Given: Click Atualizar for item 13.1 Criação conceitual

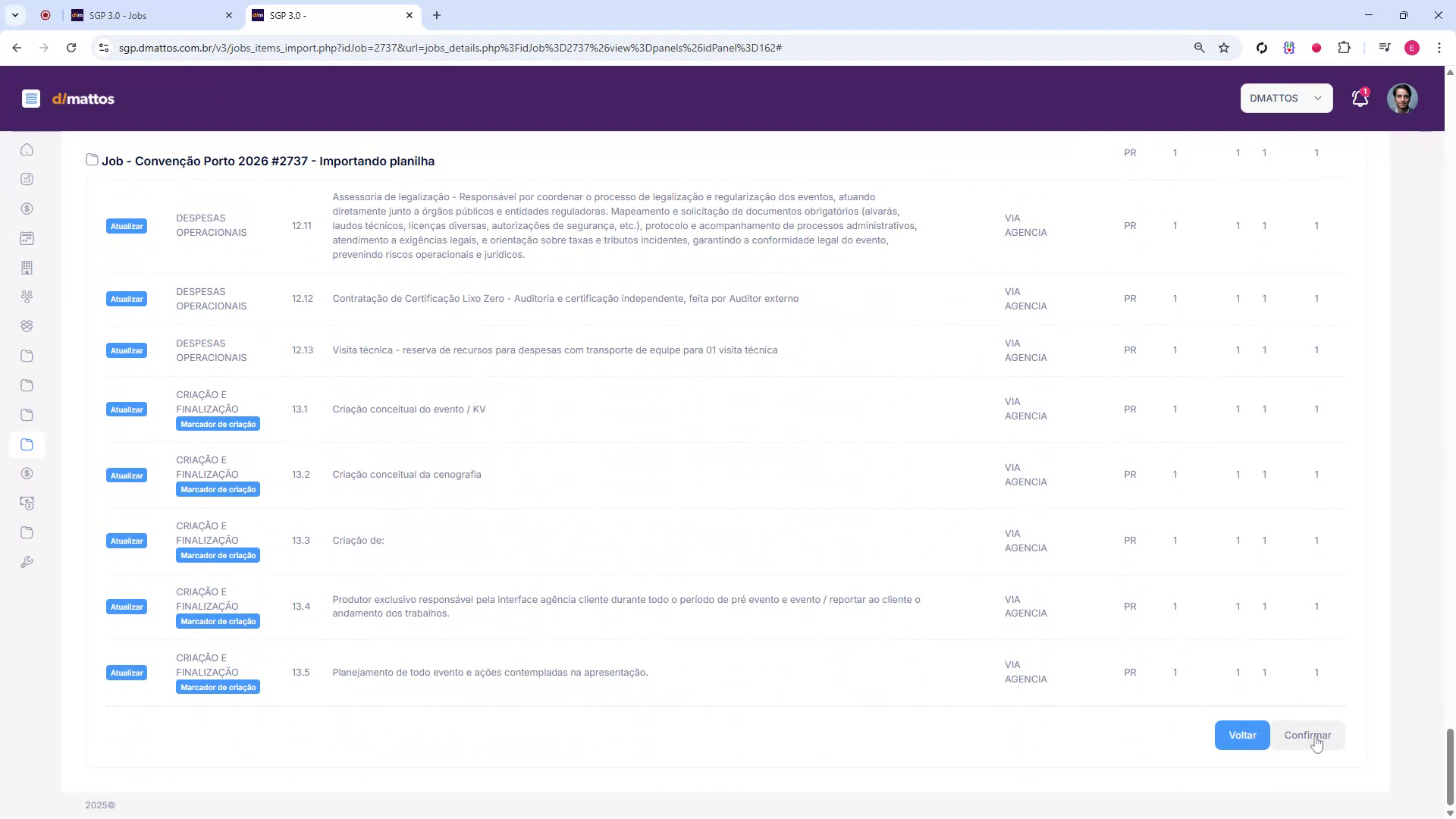Looking at the screenshot, I should click(x=126, y=409).
